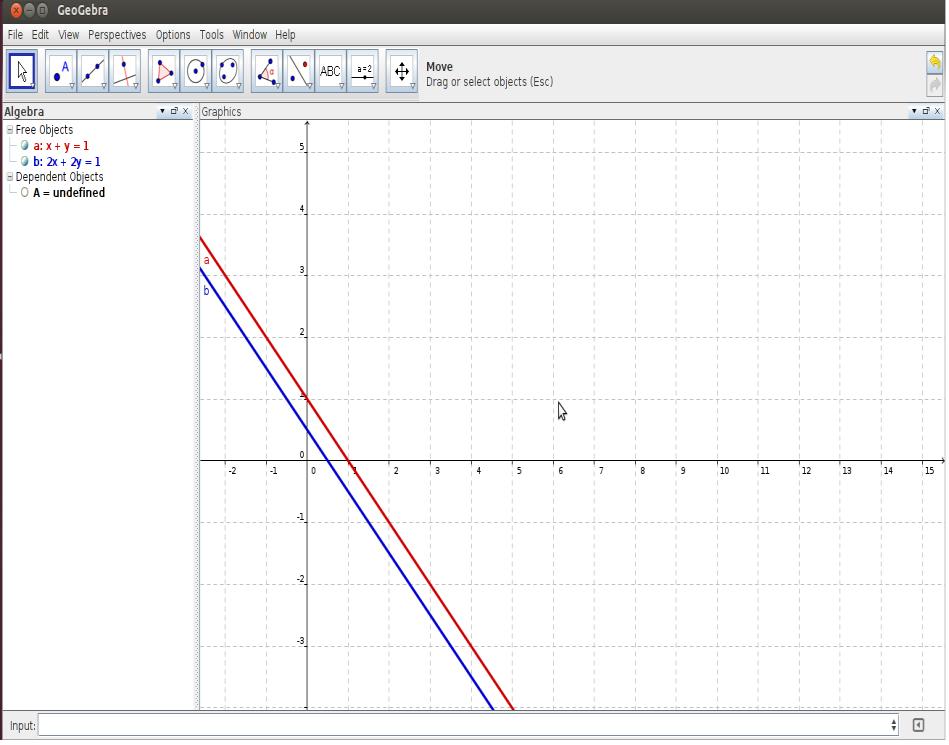This screenshot has width=949, height=745.
Task: Close the Graphics panel
Action: click(x=938, y=111)
